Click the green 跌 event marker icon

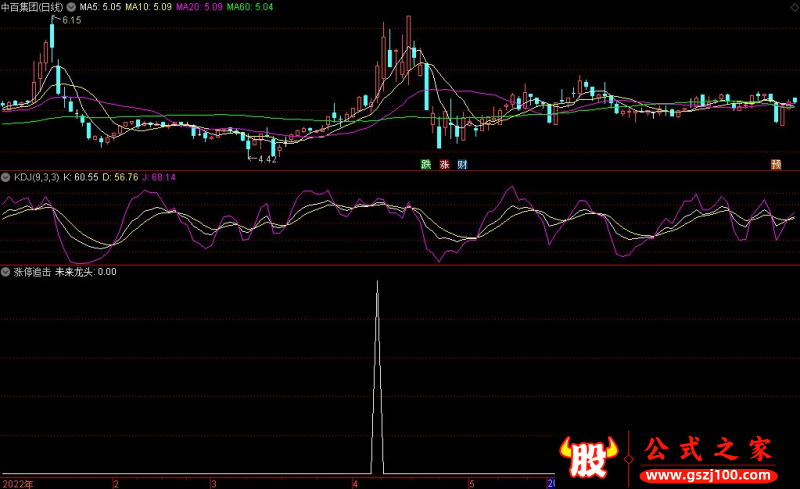426,164
